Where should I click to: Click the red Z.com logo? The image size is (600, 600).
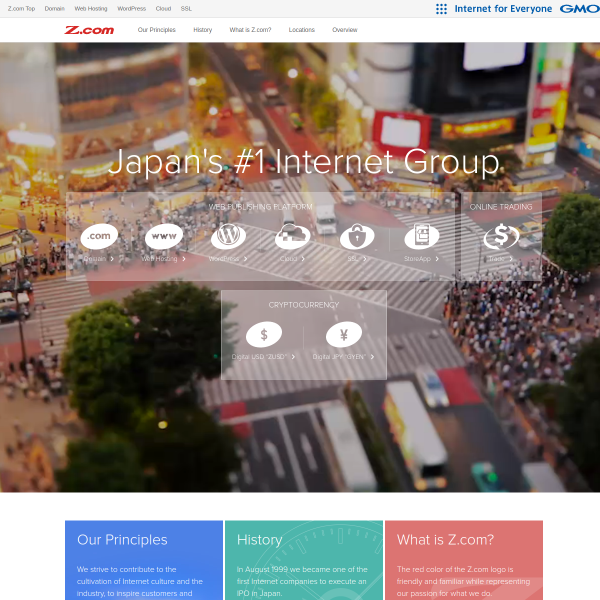[89, 30]
